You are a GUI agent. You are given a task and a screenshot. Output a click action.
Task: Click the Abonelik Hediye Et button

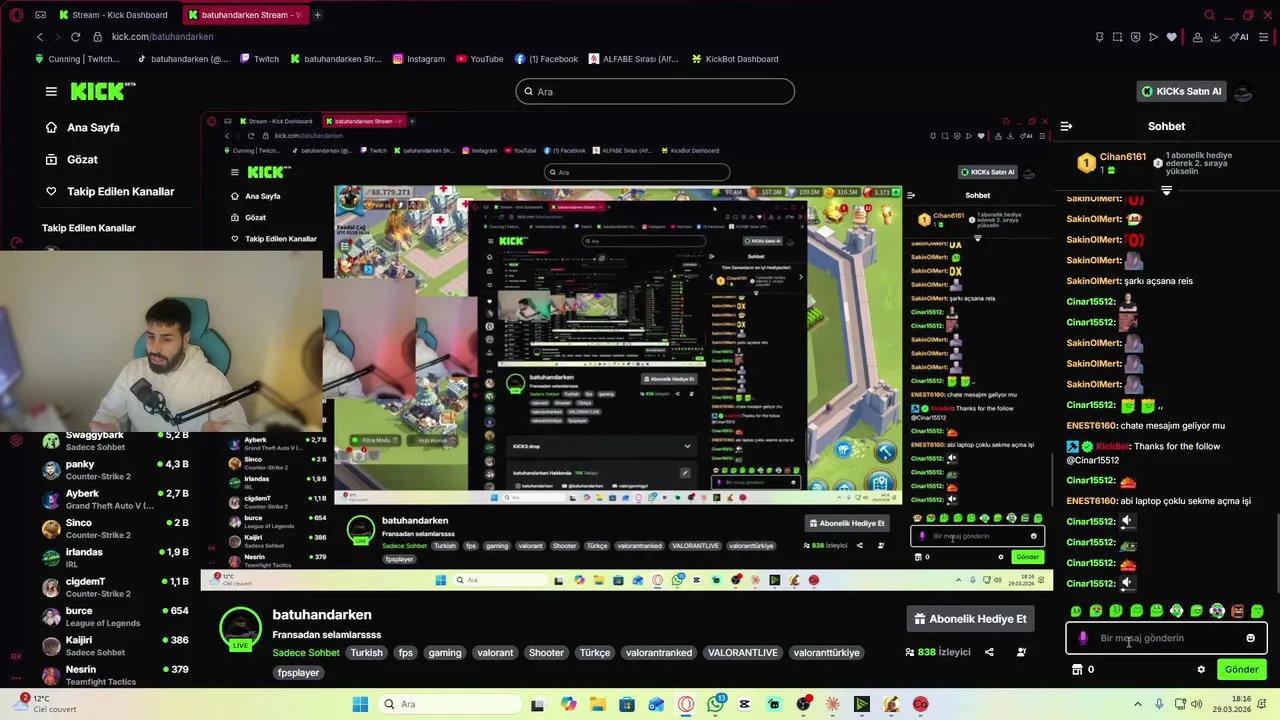[970, 619]
